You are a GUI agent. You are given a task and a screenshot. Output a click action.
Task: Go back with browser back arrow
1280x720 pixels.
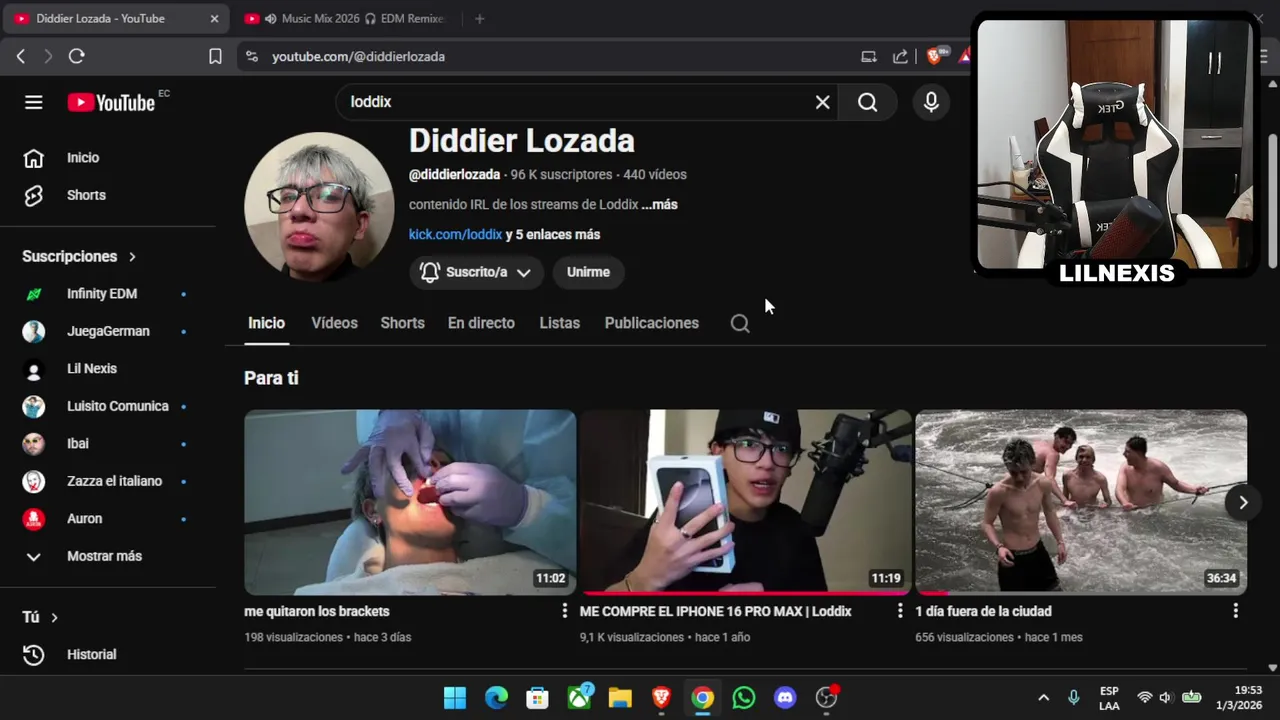pos(20,57)
